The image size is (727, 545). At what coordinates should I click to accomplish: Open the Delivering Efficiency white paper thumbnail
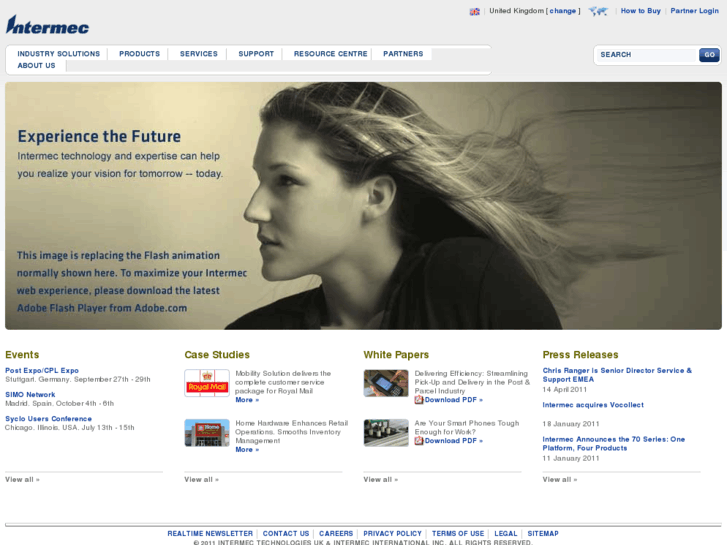click(x=386, y=383)
